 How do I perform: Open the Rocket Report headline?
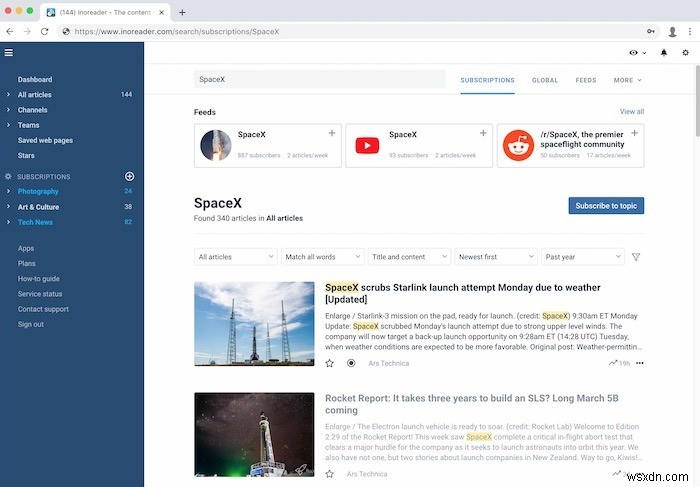click(x=471, y=404)
